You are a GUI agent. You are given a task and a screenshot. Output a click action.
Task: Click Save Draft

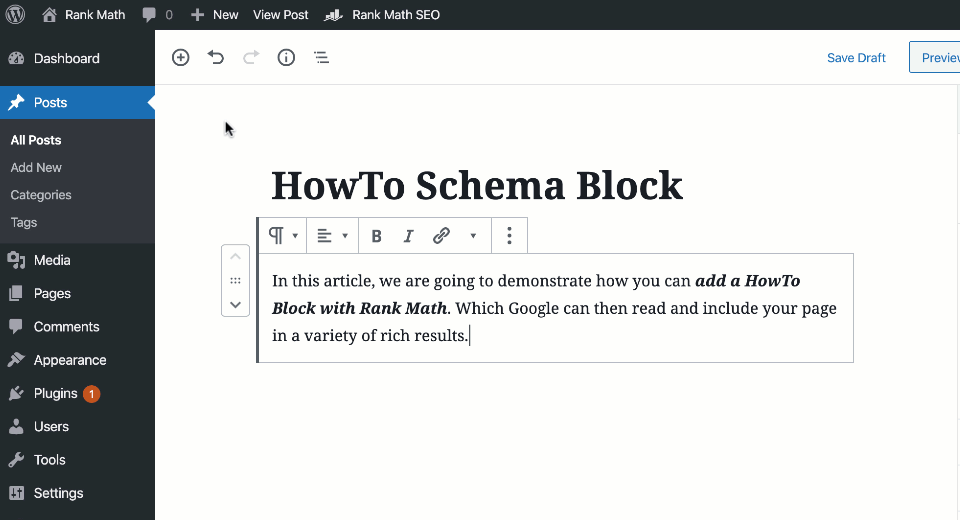pos(856,58)
